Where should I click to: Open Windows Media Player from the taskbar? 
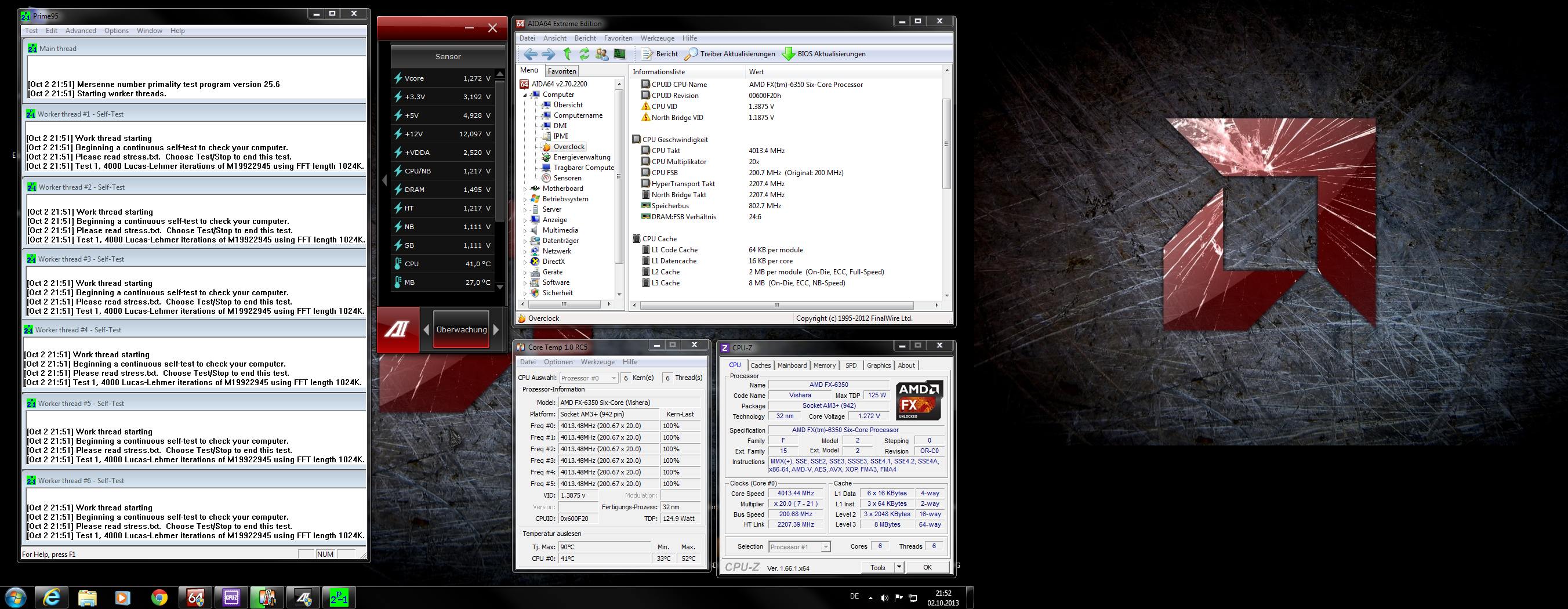pos(122,597)
